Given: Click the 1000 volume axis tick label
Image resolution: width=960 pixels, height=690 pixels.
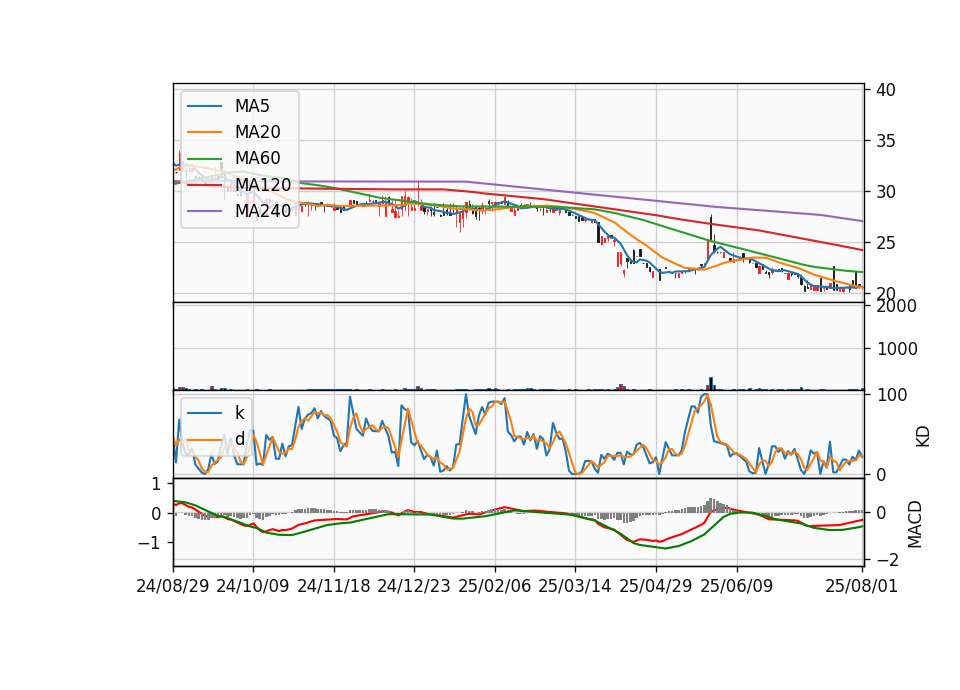Looking at the screenshot, I should tap(897, 349).
